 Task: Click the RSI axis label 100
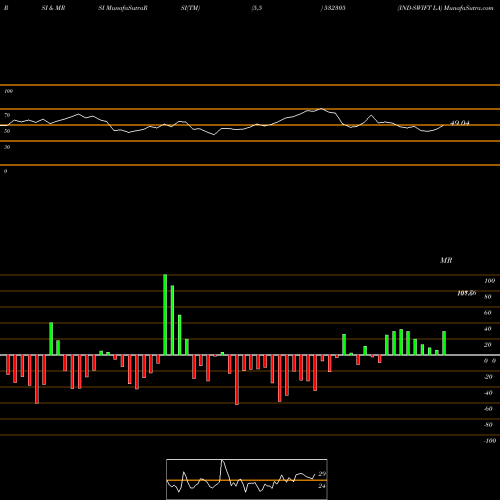point(8,91)
